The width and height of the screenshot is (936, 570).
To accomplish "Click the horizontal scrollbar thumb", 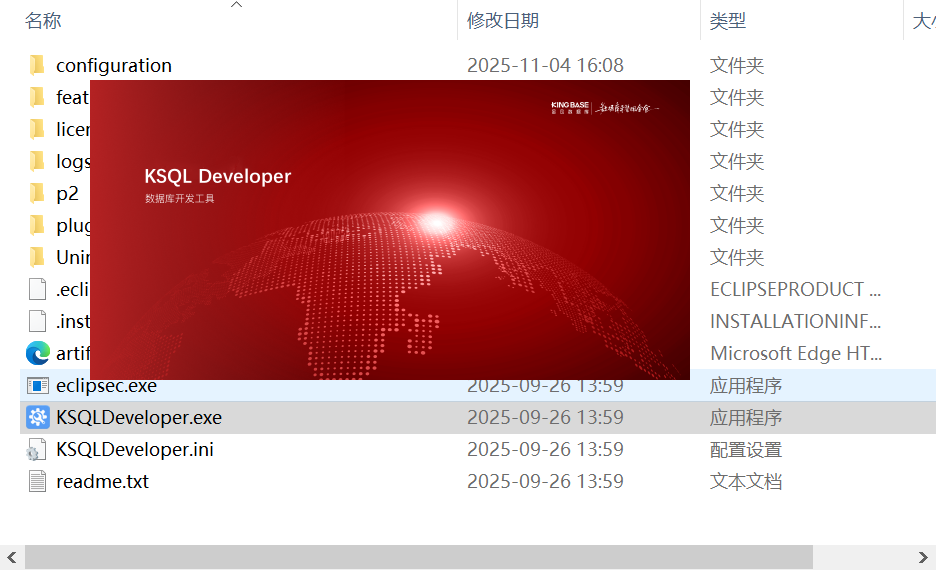I will [418, 557].
